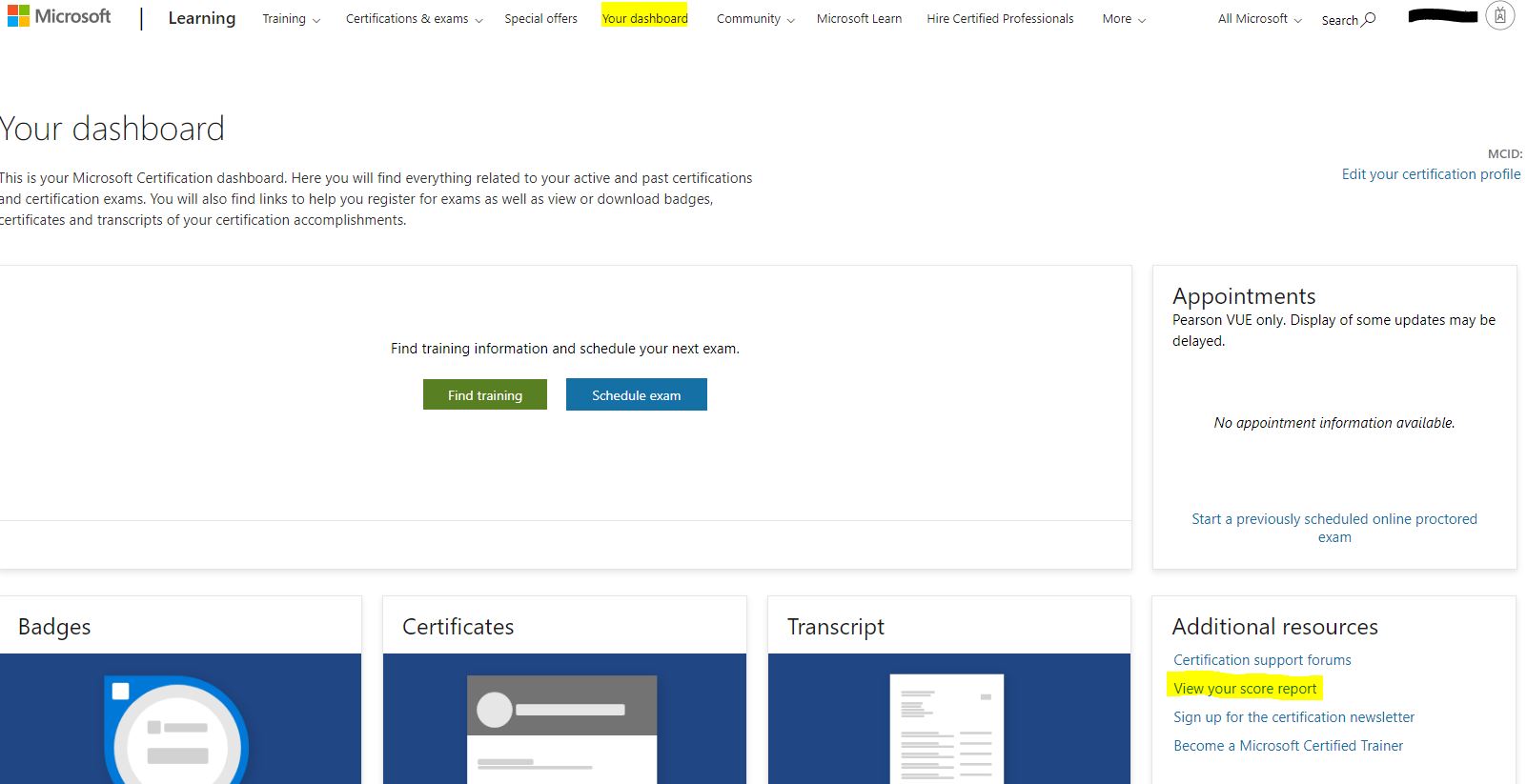Expand the More menu
The image size is (1527, 784).
tap(1124, 19)
